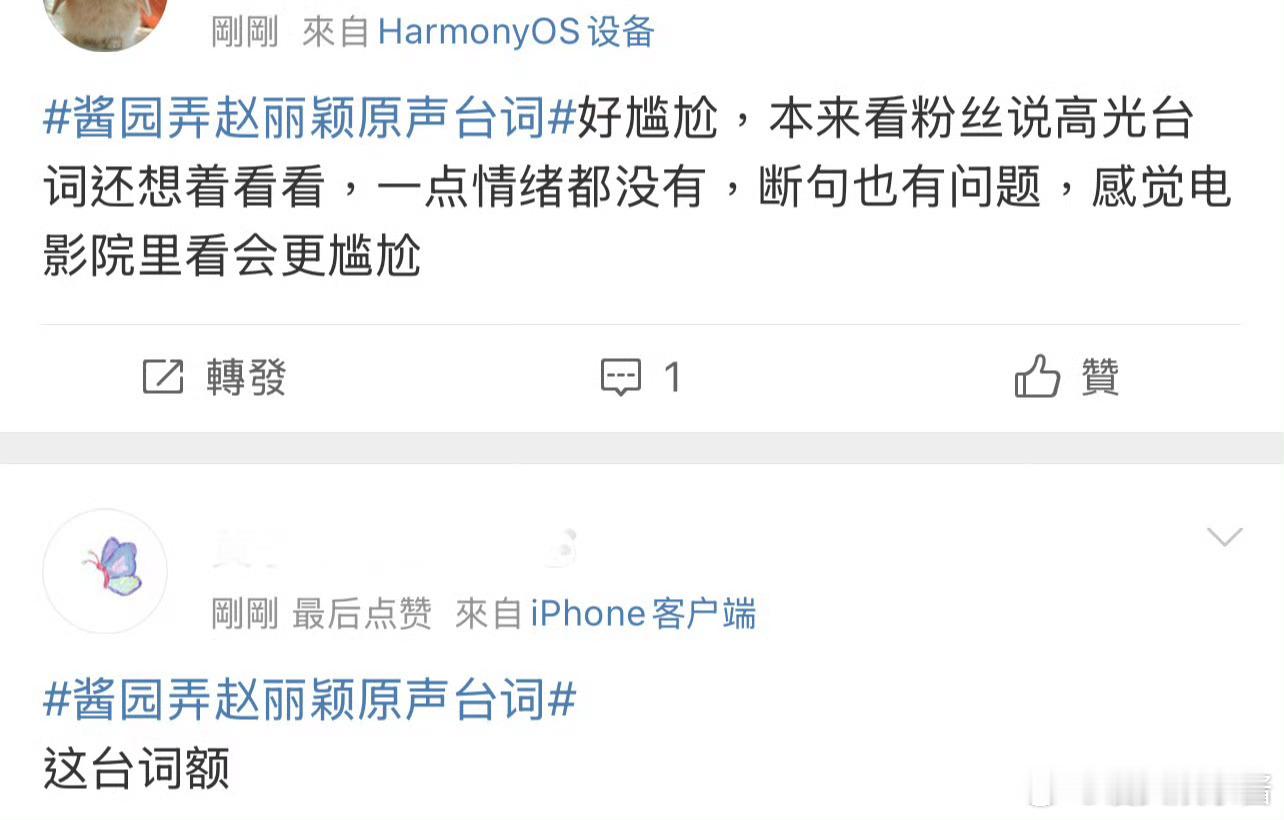1284x820 pixels.
Task: Tap the "剛剛" timestamp on the second post
Action: click(x=245, y=613)
